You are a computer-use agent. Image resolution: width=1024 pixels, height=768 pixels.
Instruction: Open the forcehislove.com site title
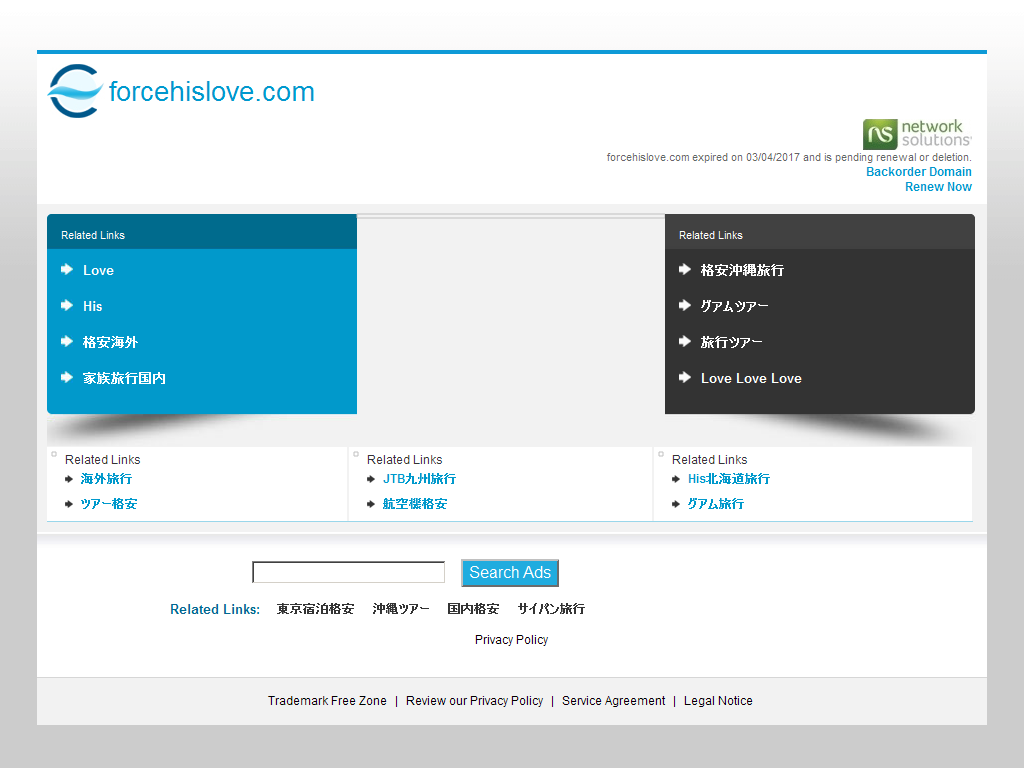coord(212,92)
